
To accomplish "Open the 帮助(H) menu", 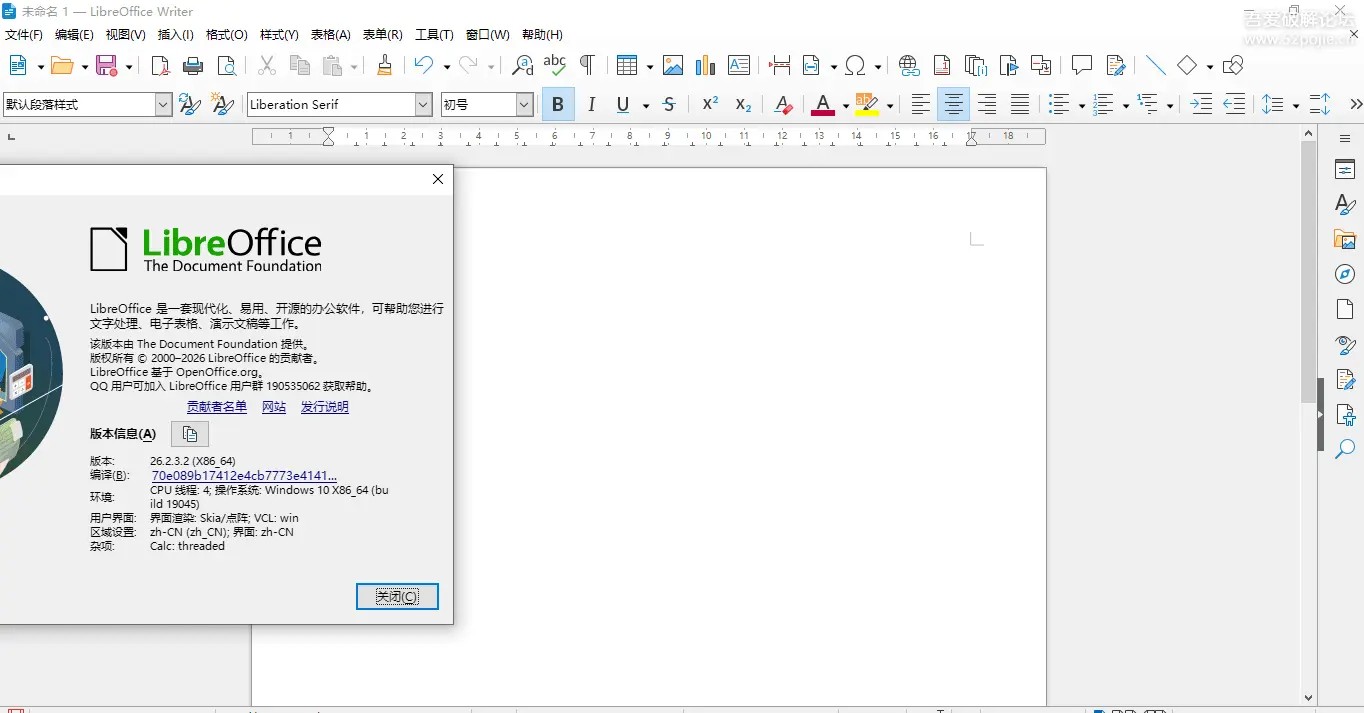I will [x=542, y=35].
